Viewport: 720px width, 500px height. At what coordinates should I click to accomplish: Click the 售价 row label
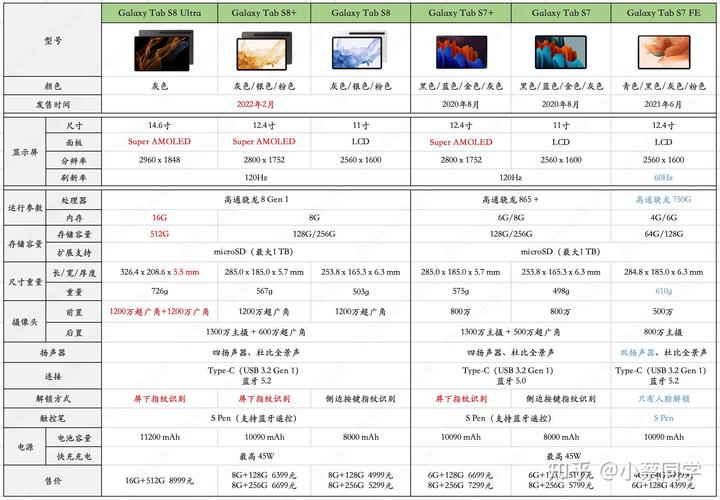(53, 480)
